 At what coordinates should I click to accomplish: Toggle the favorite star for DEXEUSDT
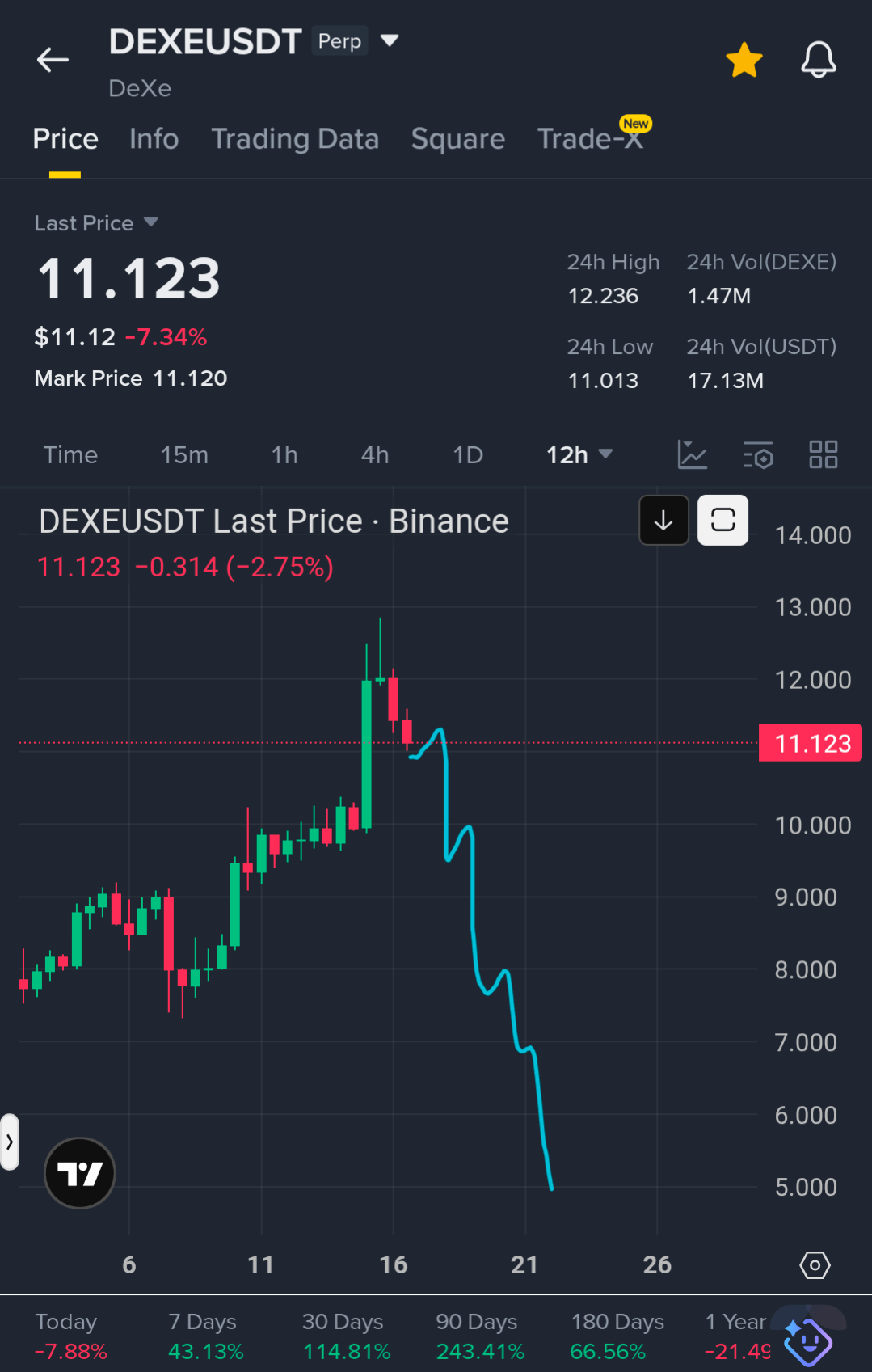click(x=744, y=60)
